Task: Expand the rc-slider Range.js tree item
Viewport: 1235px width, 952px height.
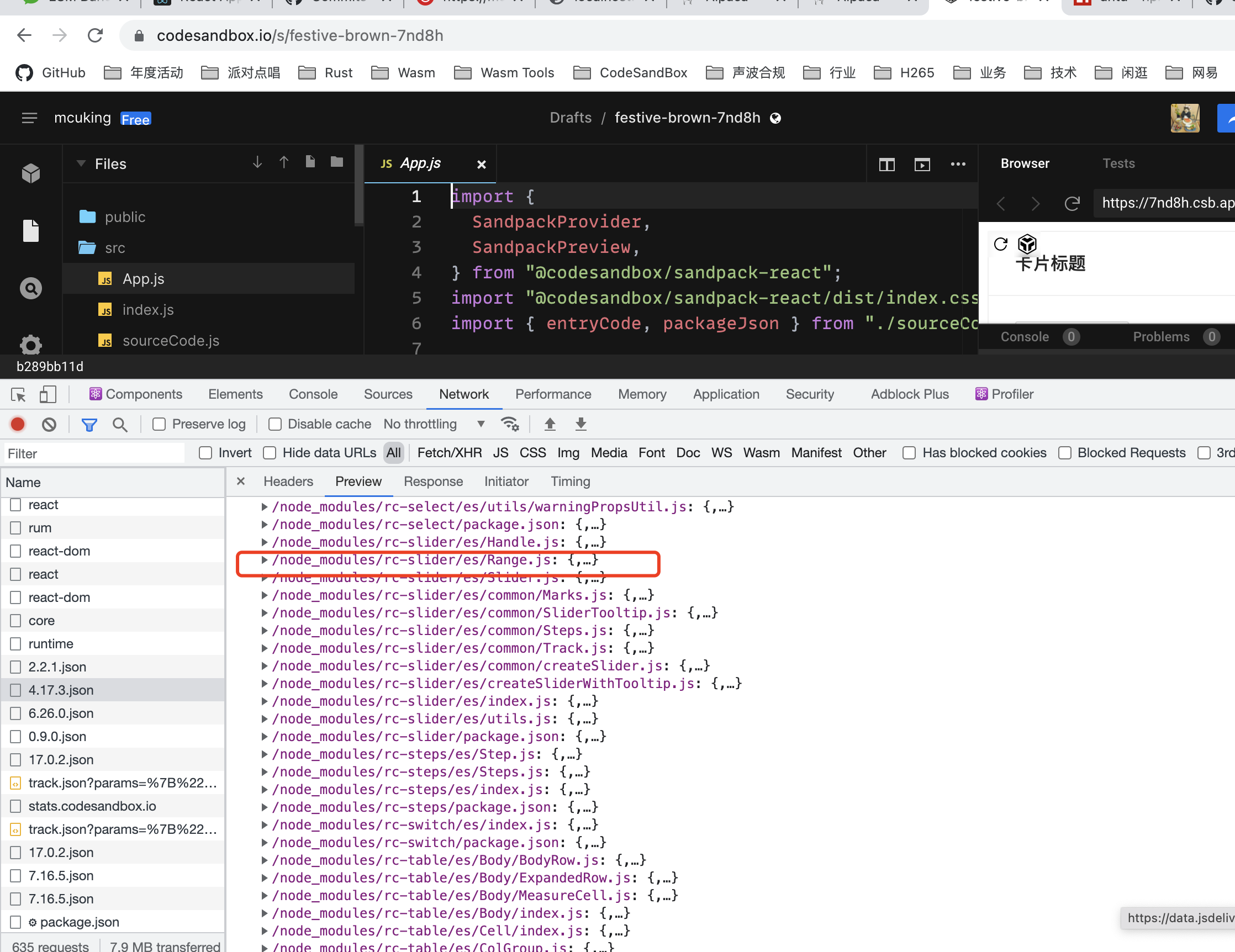Action: (264, 559)
